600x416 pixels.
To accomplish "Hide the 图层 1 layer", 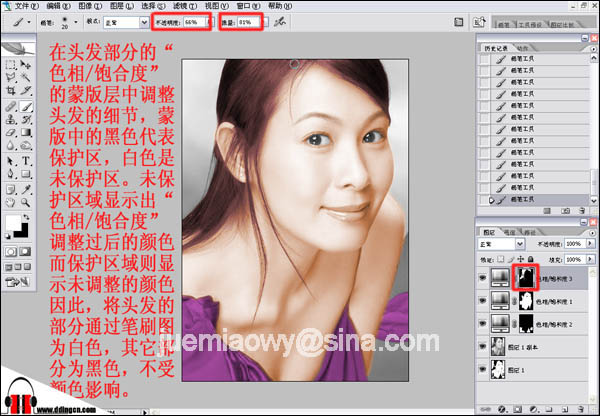I will (x=483, y=369).
